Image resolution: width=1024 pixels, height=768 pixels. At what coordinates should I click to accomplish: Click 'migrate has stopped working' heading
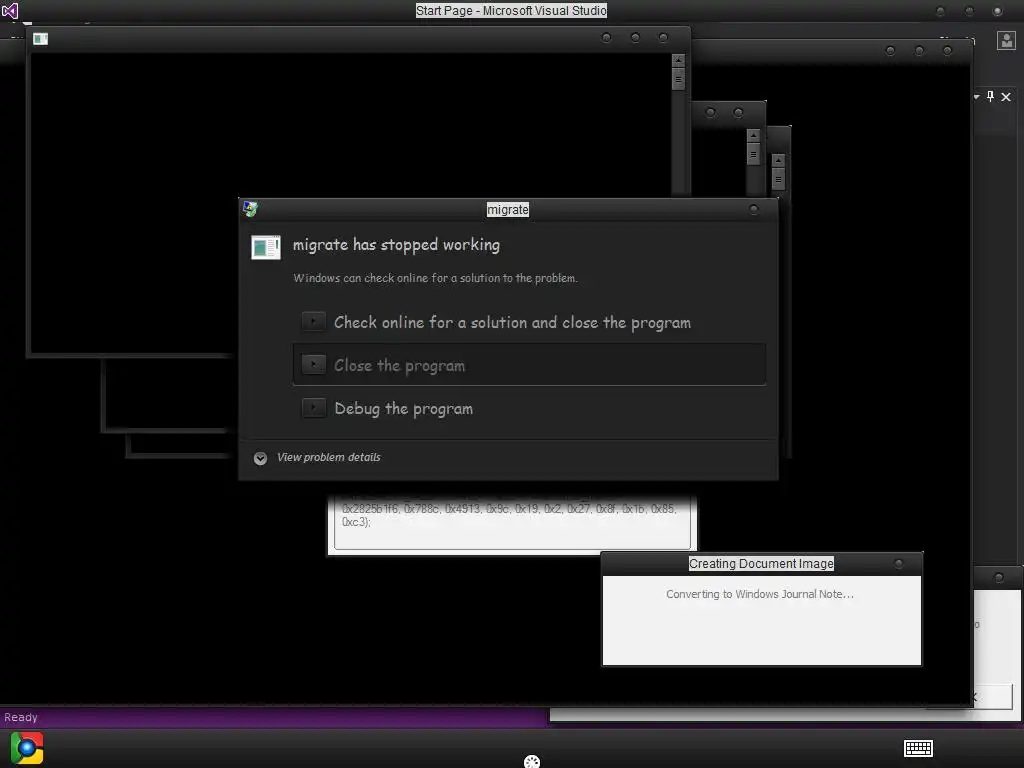pos(396,245)
